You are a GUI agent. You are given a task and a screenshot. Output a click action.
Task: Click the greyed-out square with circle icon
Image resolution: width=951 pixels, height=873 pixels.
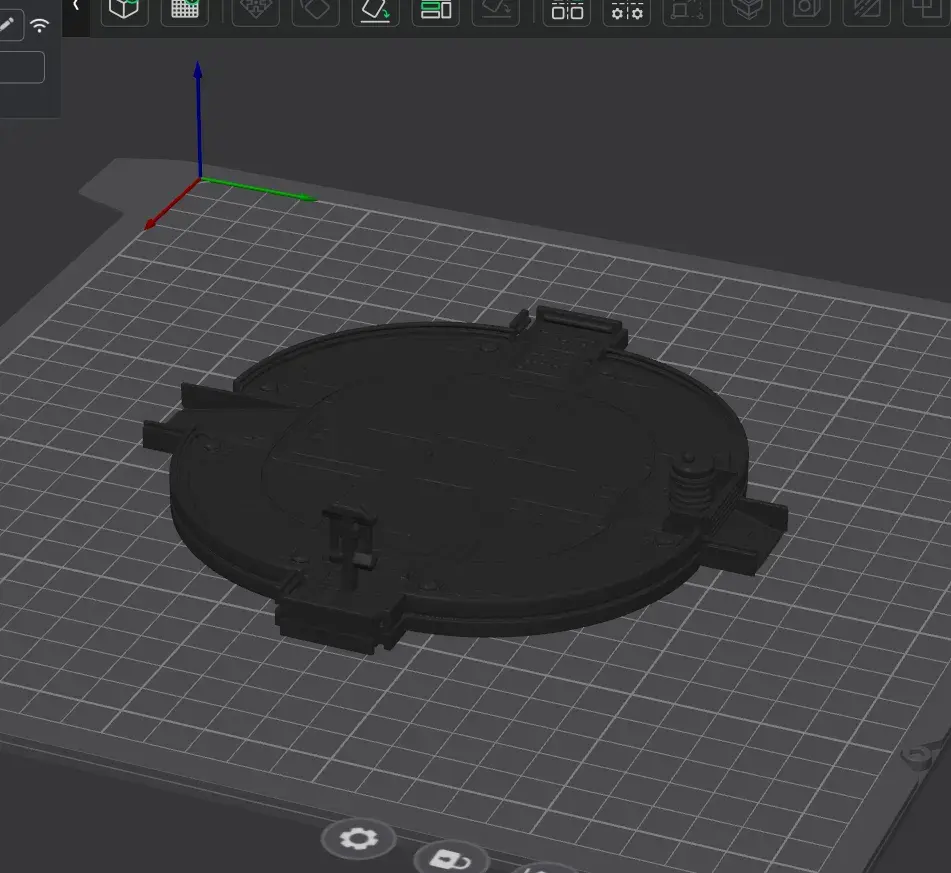pyautogui.click(x=807, y=9)
